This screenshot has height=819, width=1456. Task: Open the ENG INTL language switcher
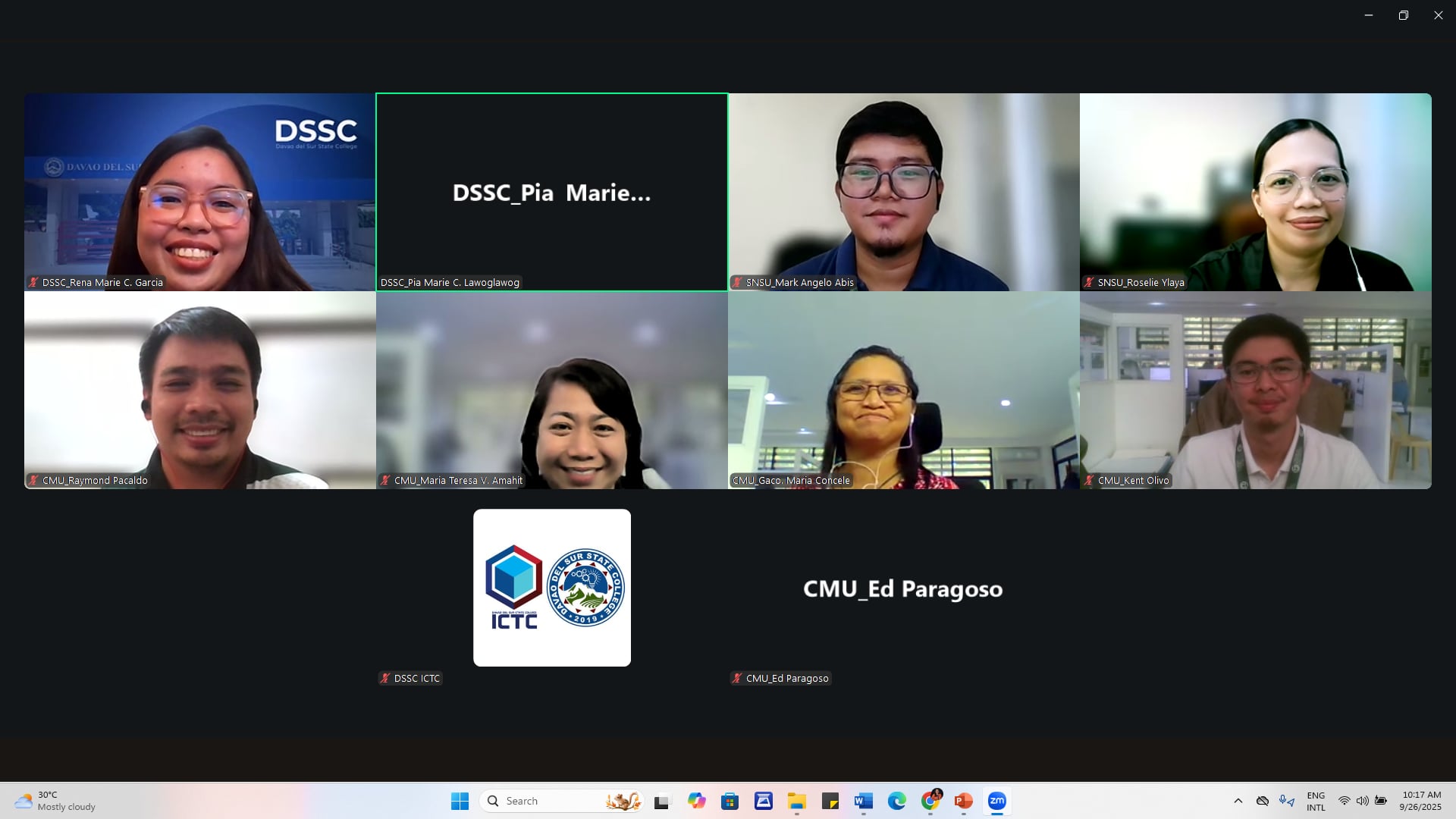tap(1316, 801)
